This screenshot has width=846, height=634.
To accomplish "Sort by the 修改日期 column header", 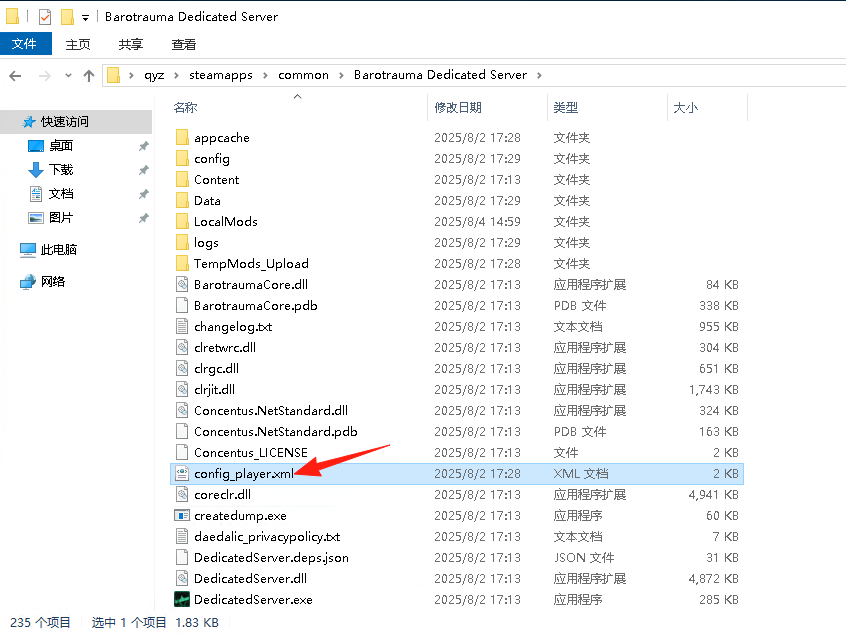I will coord(458,108).
